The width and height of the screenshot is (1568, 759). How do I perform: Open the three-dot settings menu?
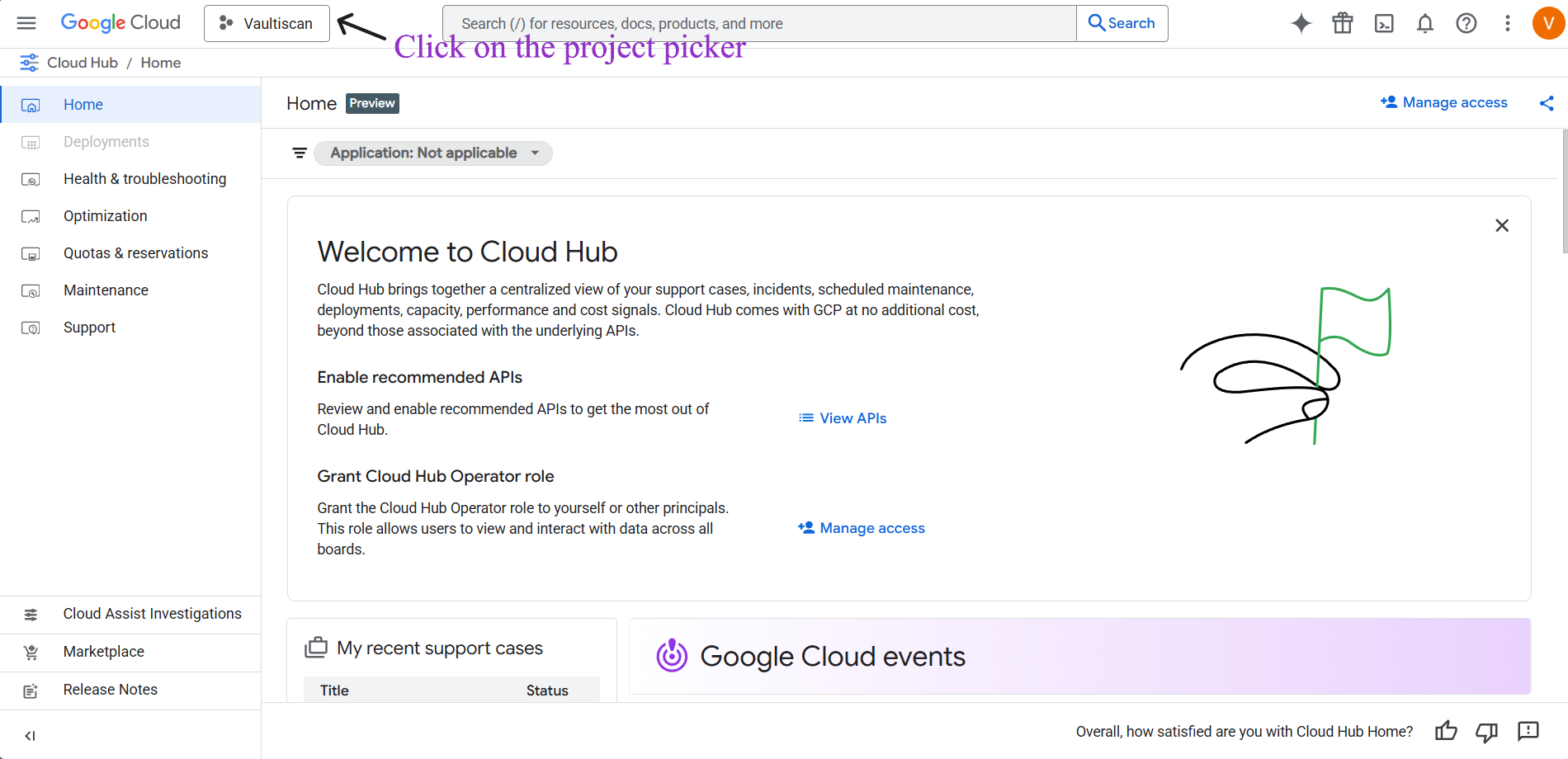(x=1508, y=23)
